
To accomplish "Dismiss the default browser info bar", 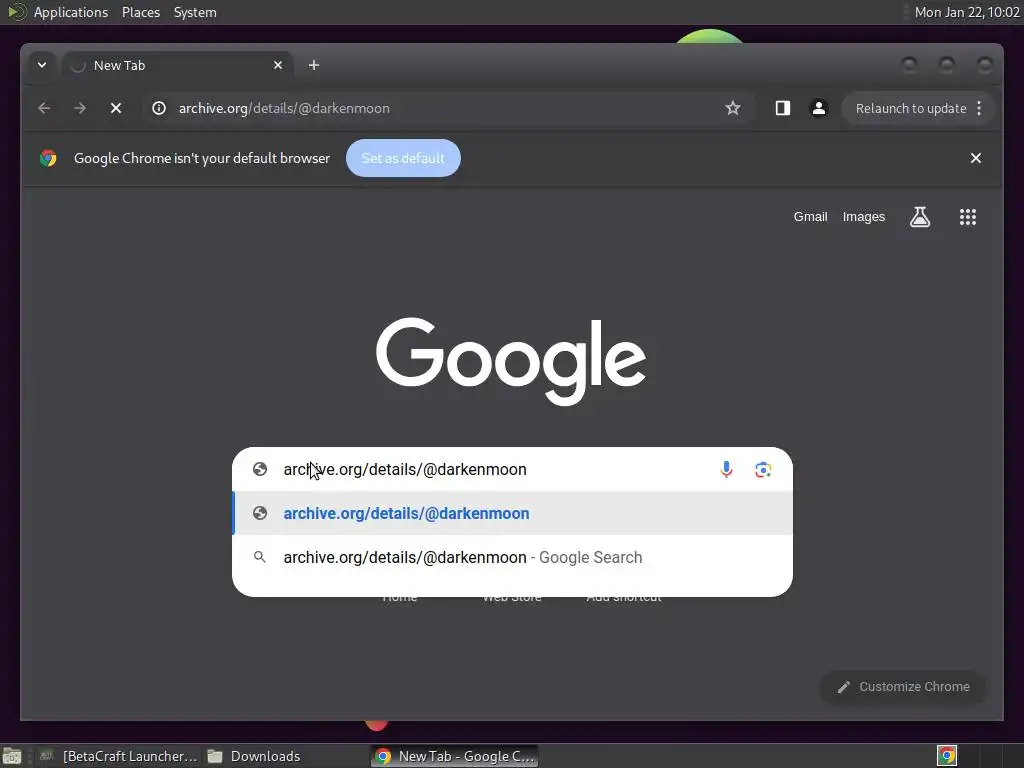I will (x=976, y=158).
